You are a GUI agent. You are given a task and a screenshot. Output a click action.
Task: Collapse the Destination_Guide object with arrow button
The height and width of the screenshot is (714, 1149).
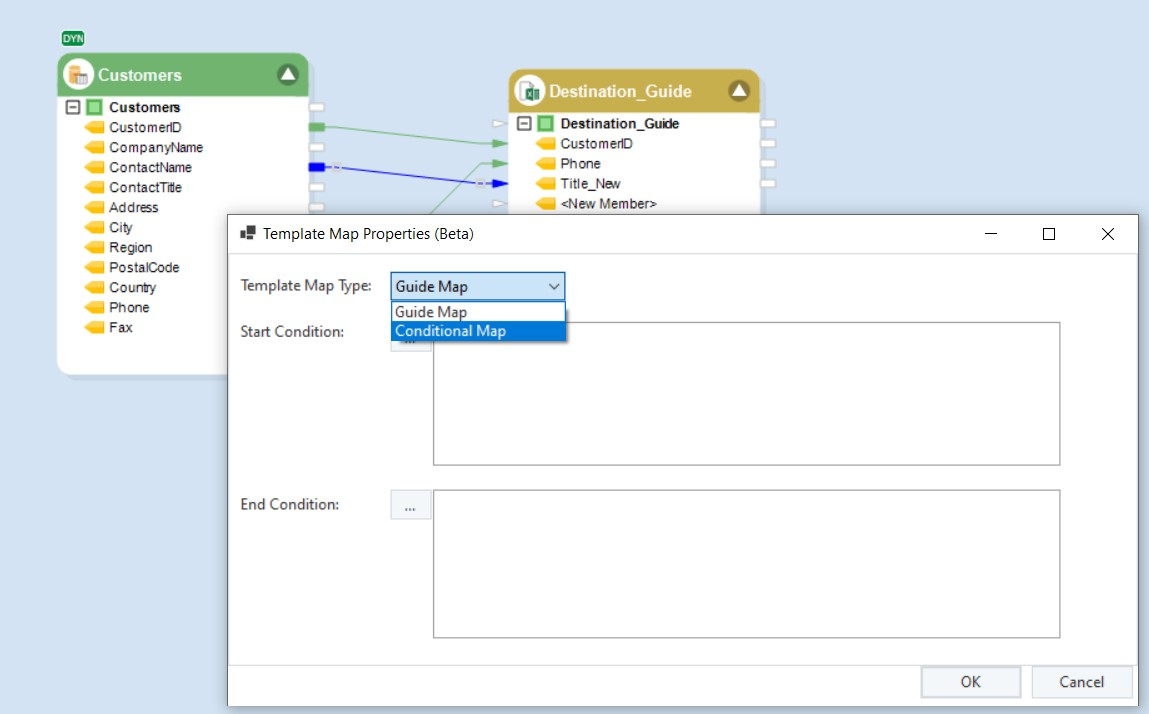pos(739,91)
